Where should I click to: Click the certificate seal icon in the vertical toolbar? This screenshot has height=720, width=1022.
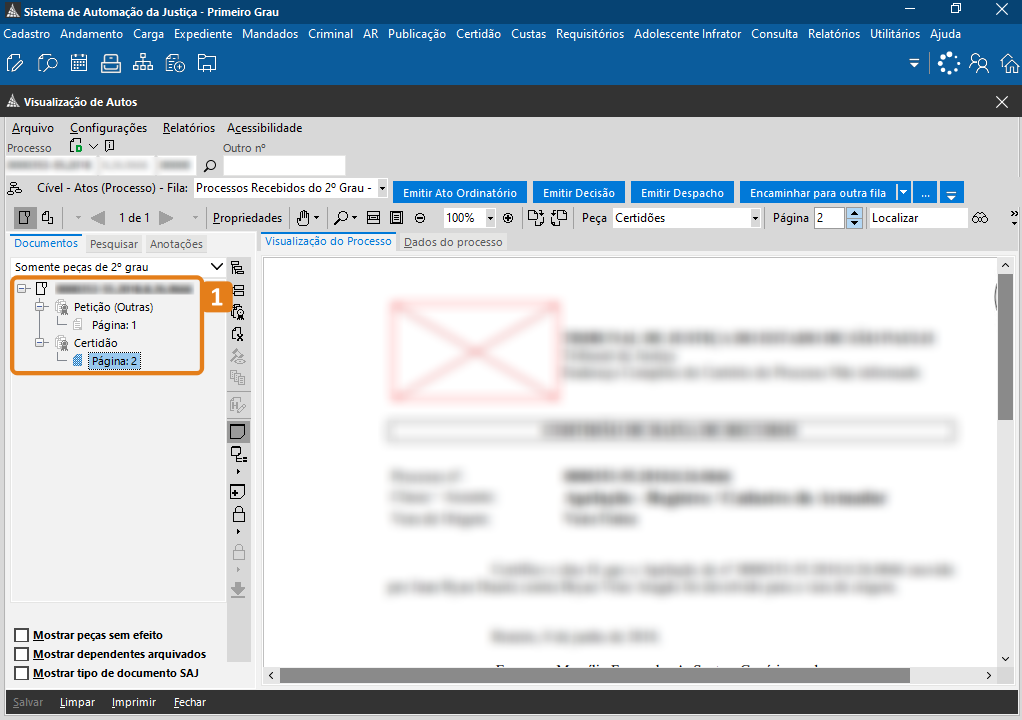(x=238, y=312)
